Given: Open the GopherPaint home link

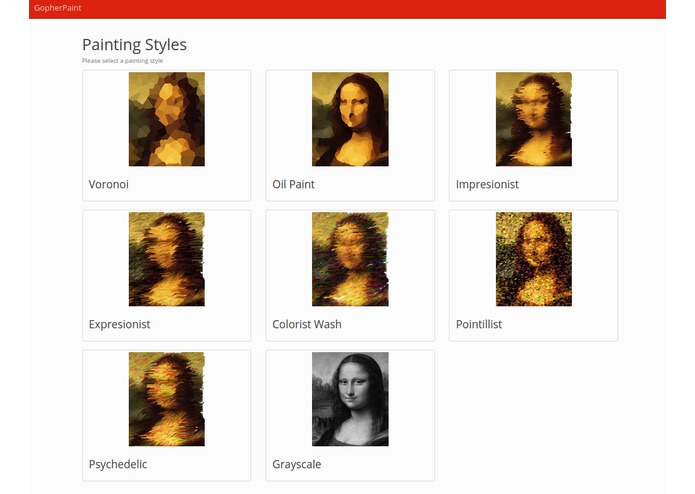Looking at the screenshot, I should [x=58, y=8].
